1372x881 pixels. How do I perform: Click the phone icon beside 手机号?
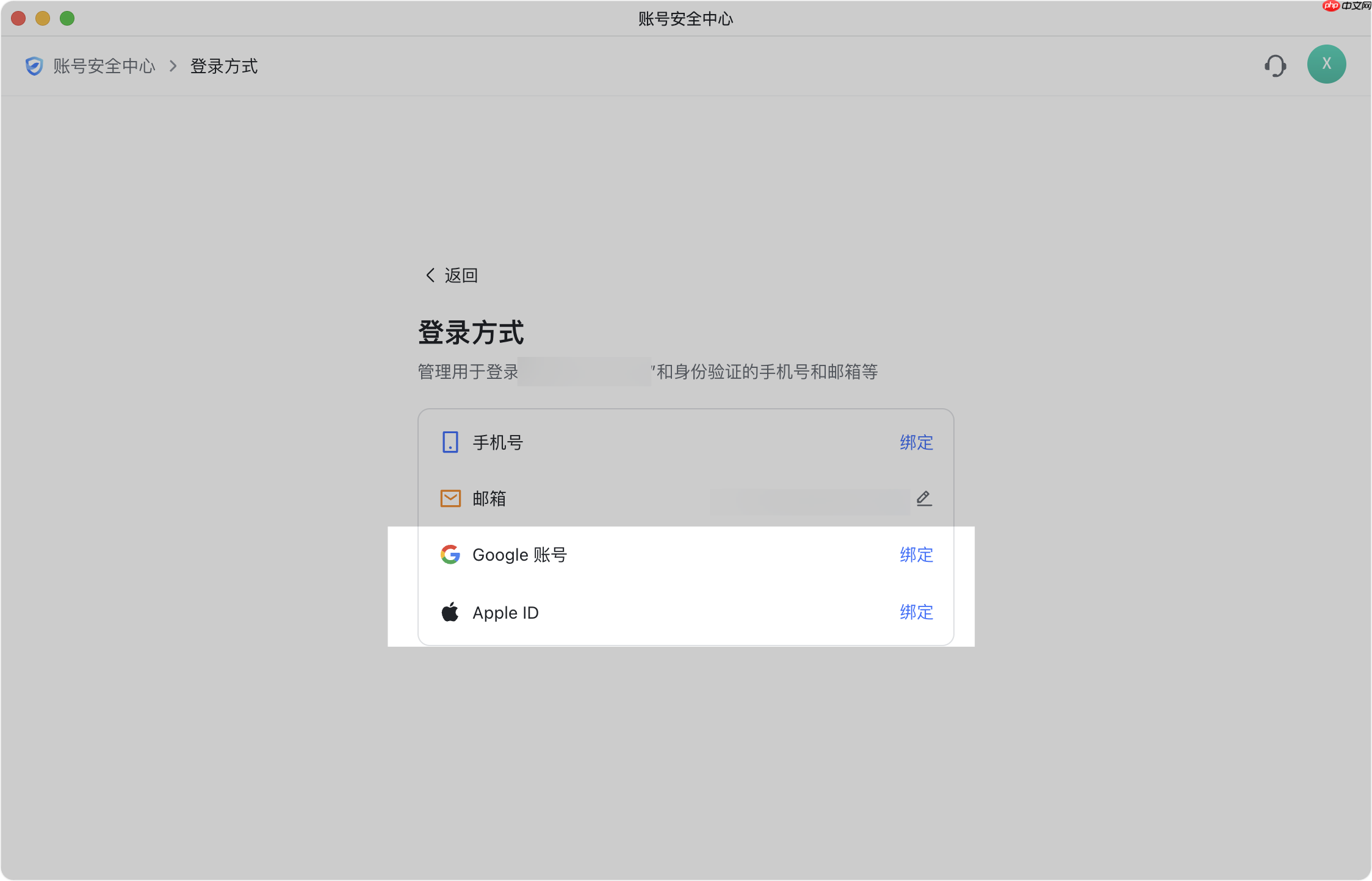(x=450, y=442)
